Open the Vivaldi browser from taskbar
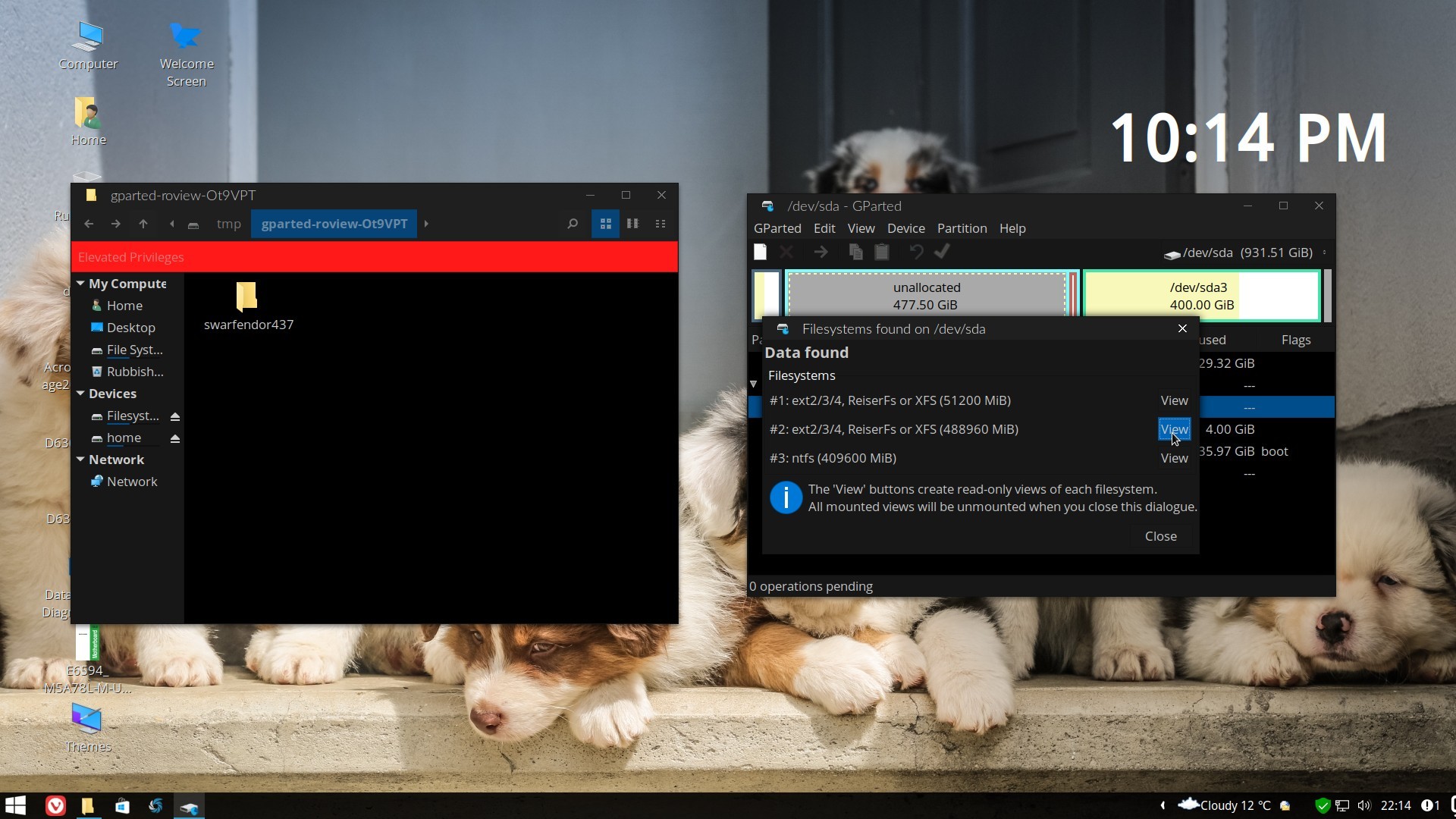 55,805
